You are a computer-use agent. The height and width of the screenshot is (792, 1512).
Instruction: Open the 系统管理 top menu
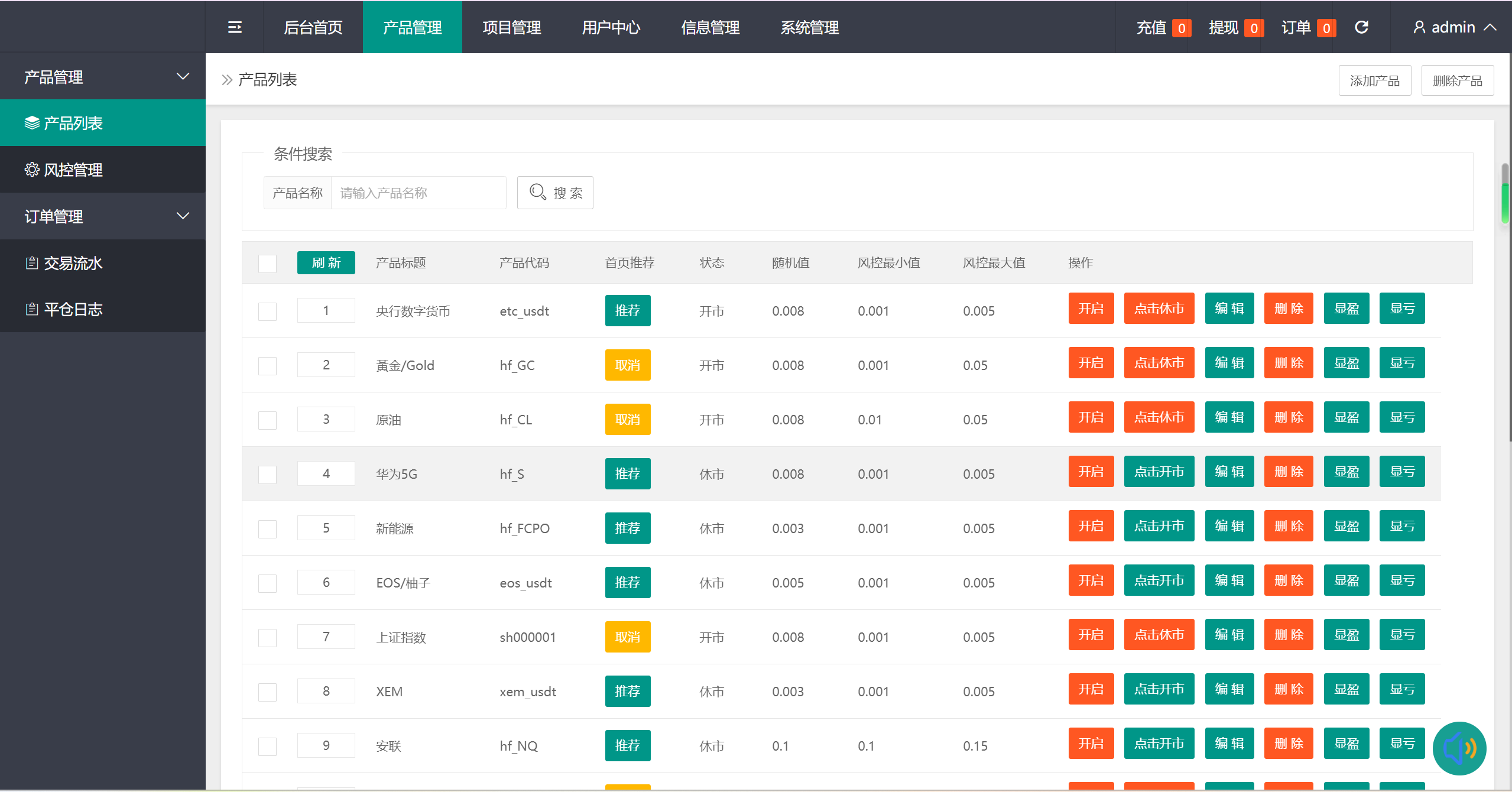[x=809, y=27]
